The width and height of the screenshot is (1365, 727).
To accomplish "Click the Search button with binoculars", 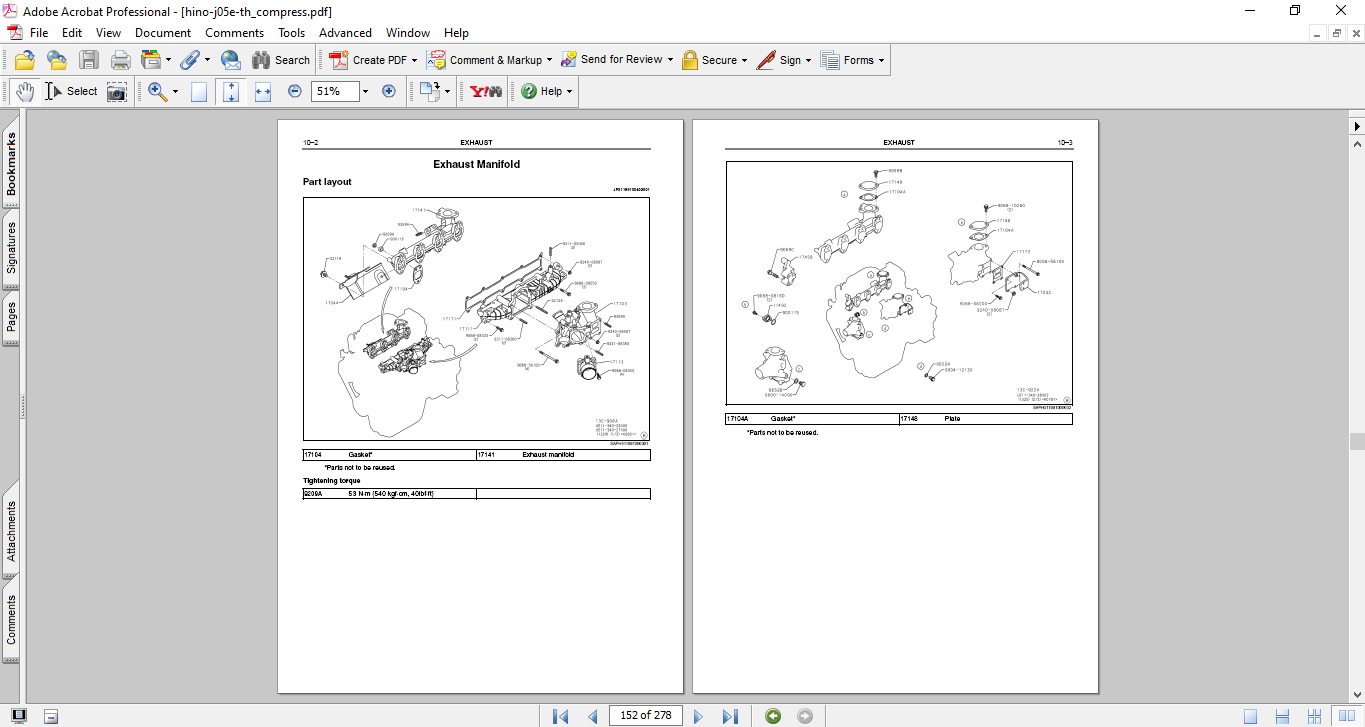I will pyautogui.click(x=281, y=60).
